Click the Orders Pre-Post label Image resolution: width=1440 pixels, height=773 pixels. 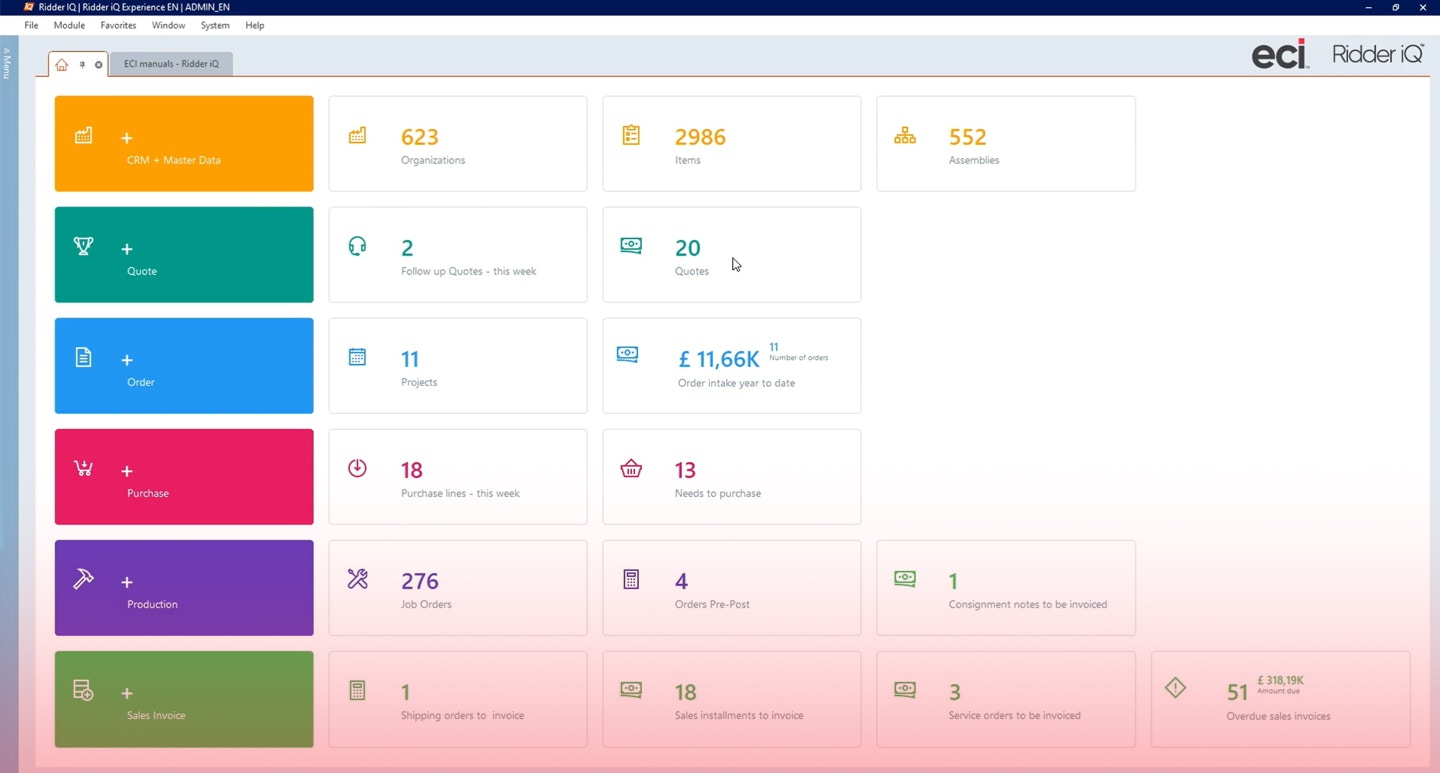712,604
